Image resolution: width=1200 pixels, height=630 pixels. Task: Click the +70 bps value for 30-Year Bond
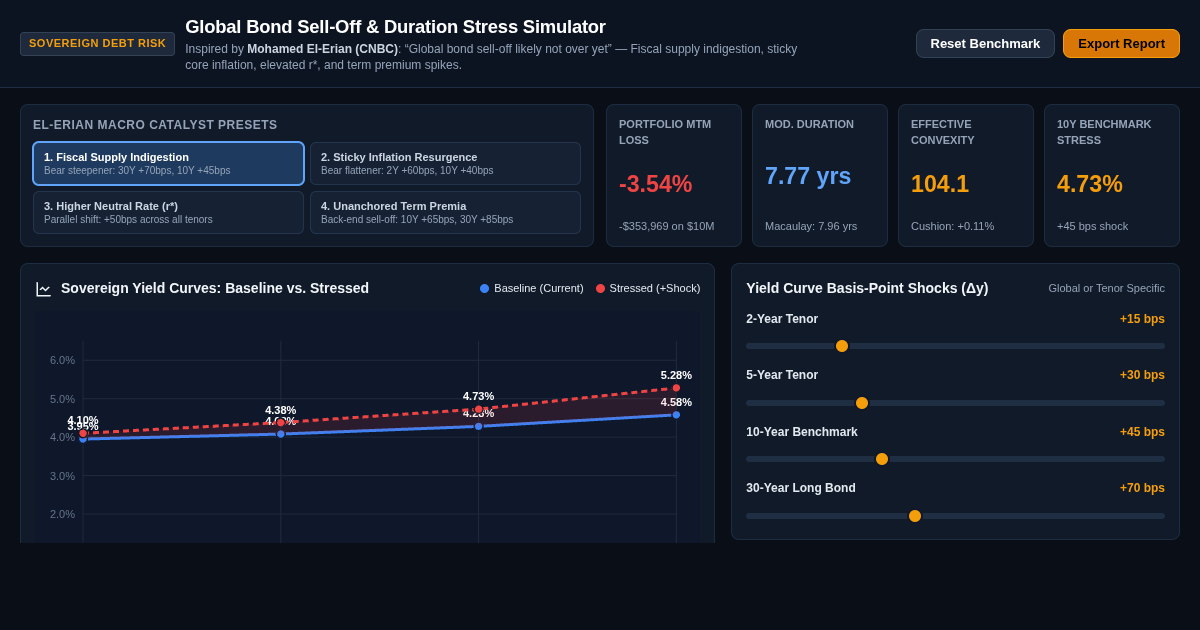point(1142,488)
